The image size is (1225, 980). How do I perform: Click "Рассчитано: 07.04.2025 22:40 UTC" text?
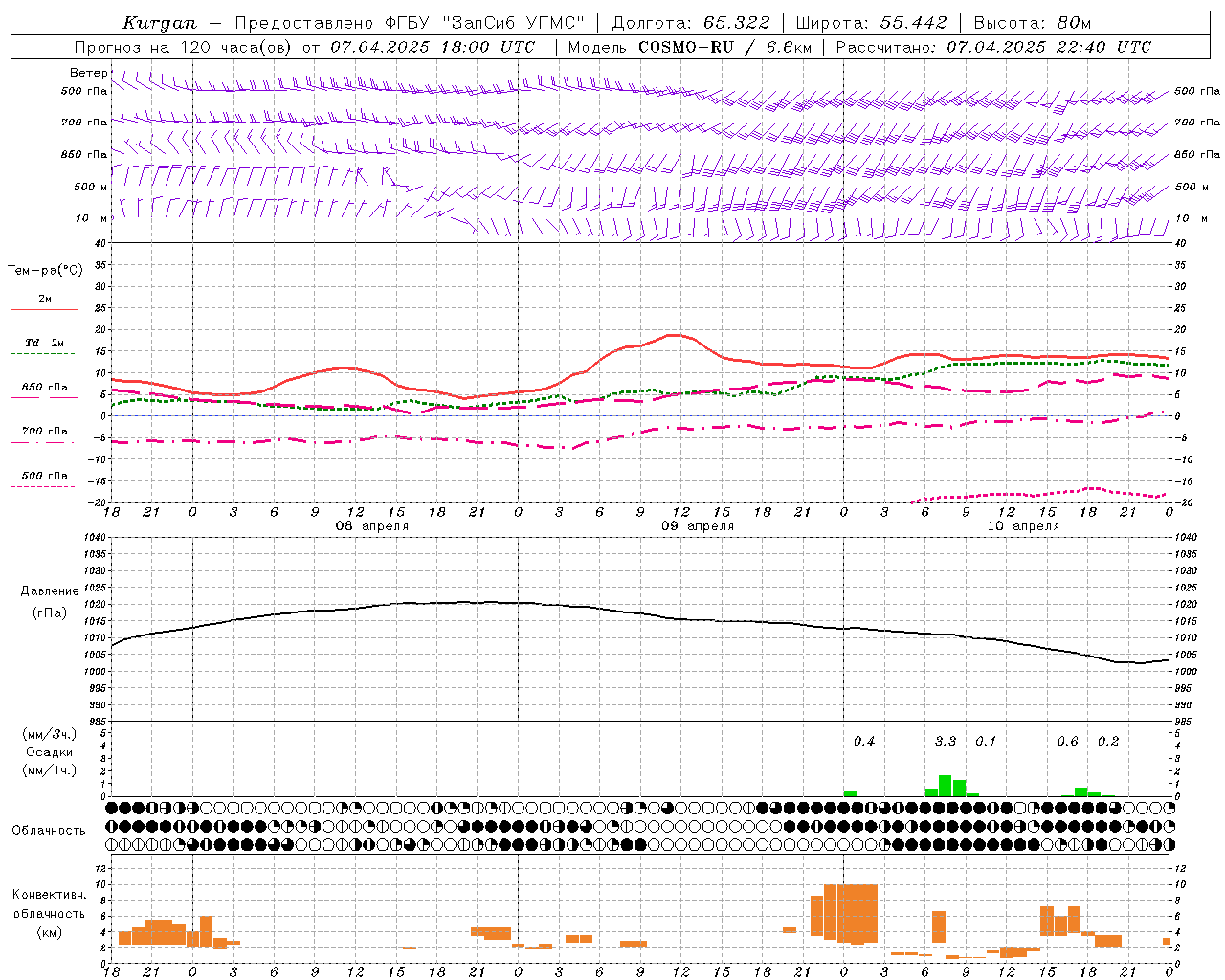coord(993,47)
